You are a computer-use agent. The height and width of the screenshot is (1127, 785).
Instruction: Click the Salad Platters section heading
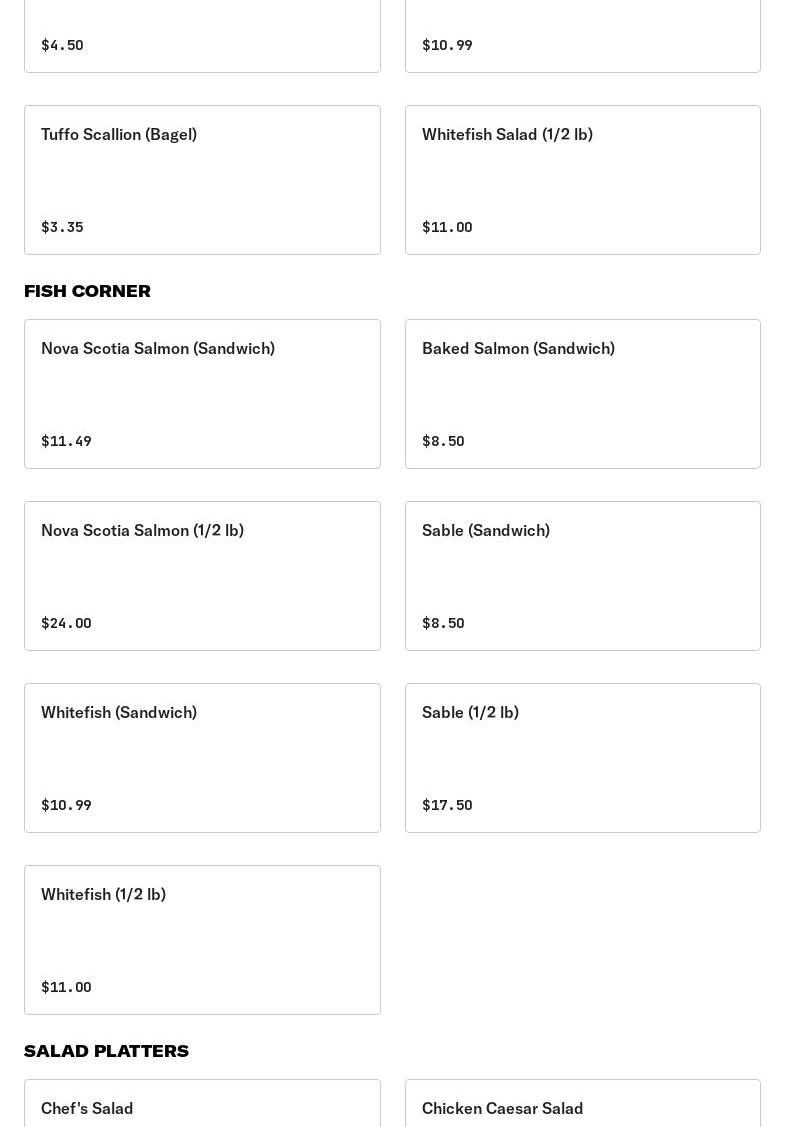106,1051
